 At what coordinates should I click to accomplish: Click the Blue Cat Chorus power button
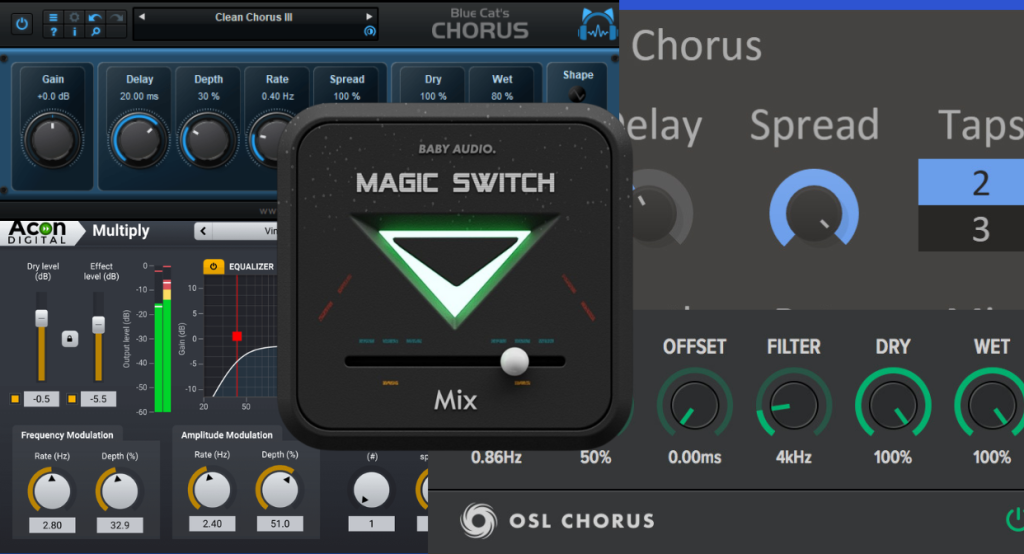[x=22, y=23]
